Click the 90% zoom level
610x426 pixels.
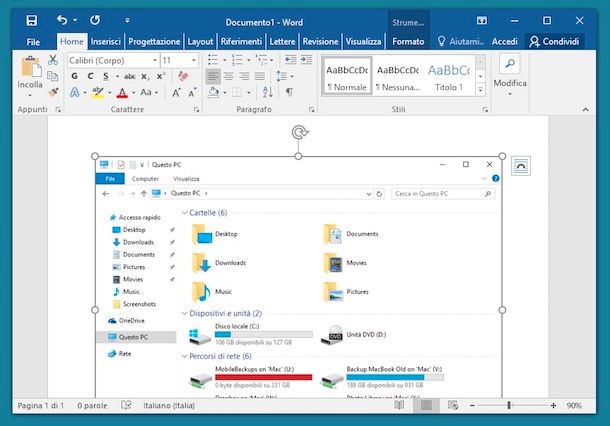click(x=574, y=405)
